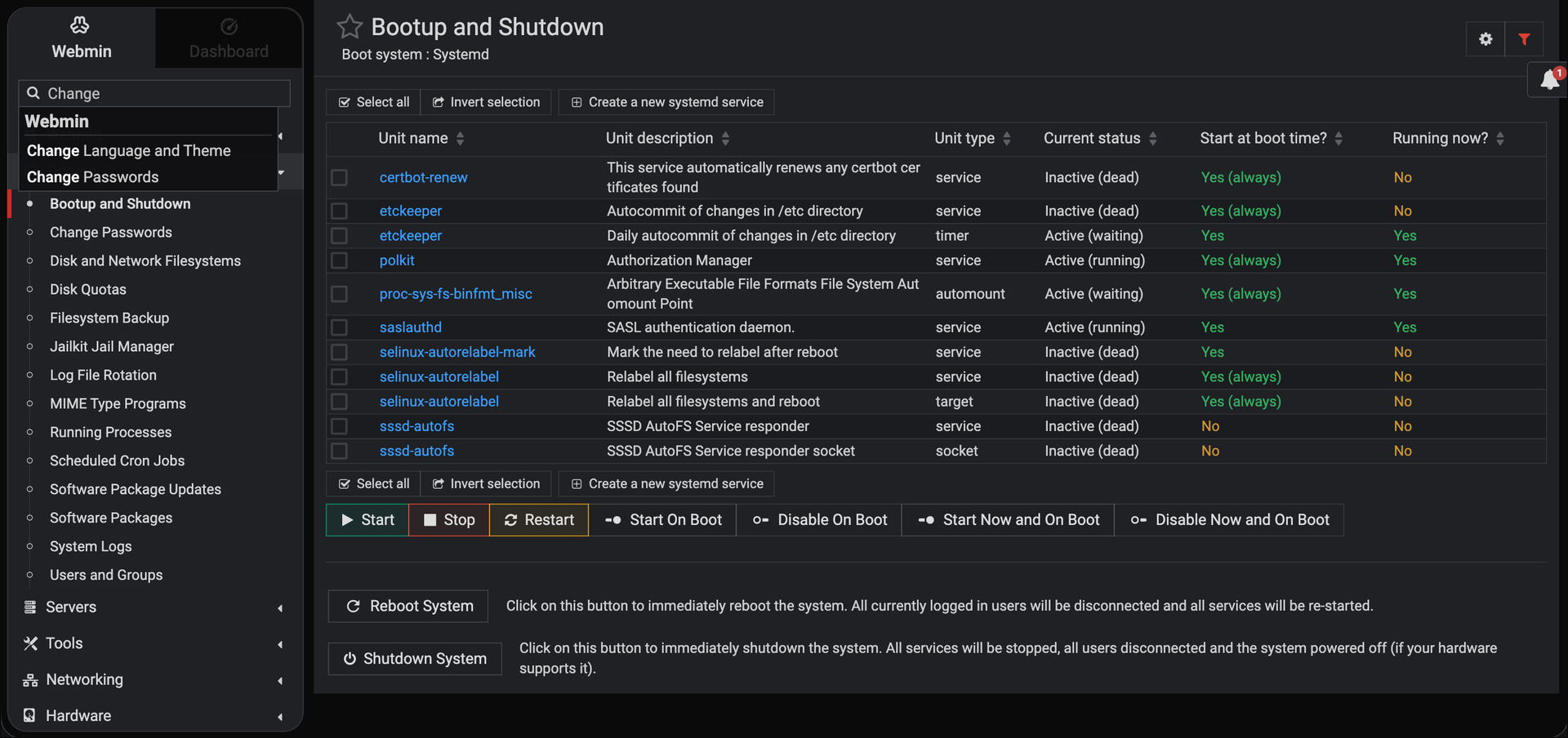Viewport: 1568px width, 738px height.
Task: Sort by Running now arrows
Action: coord(1499,139)
